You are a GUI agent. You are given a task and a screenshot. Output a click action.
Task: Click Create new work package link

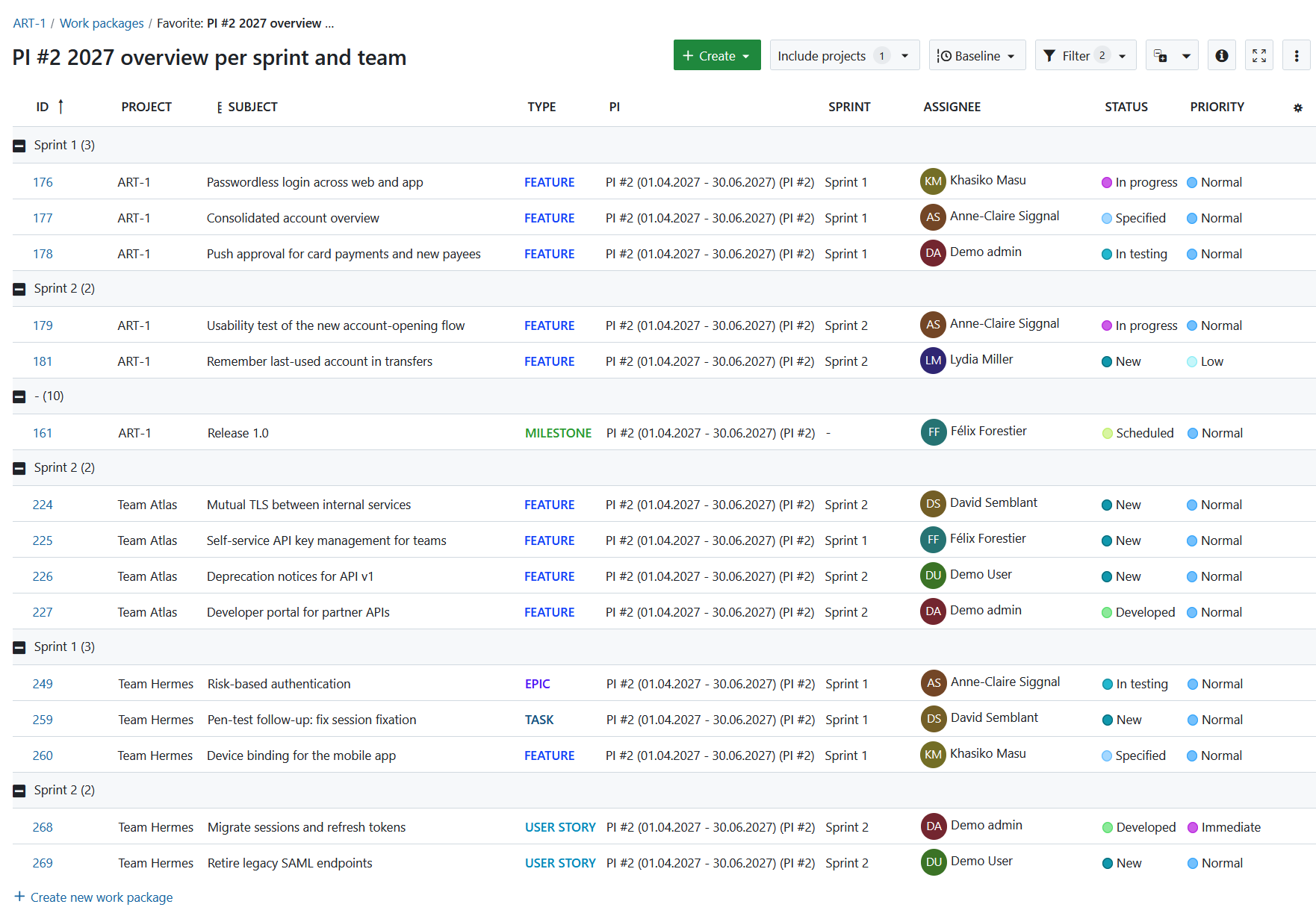pos(93,897)
